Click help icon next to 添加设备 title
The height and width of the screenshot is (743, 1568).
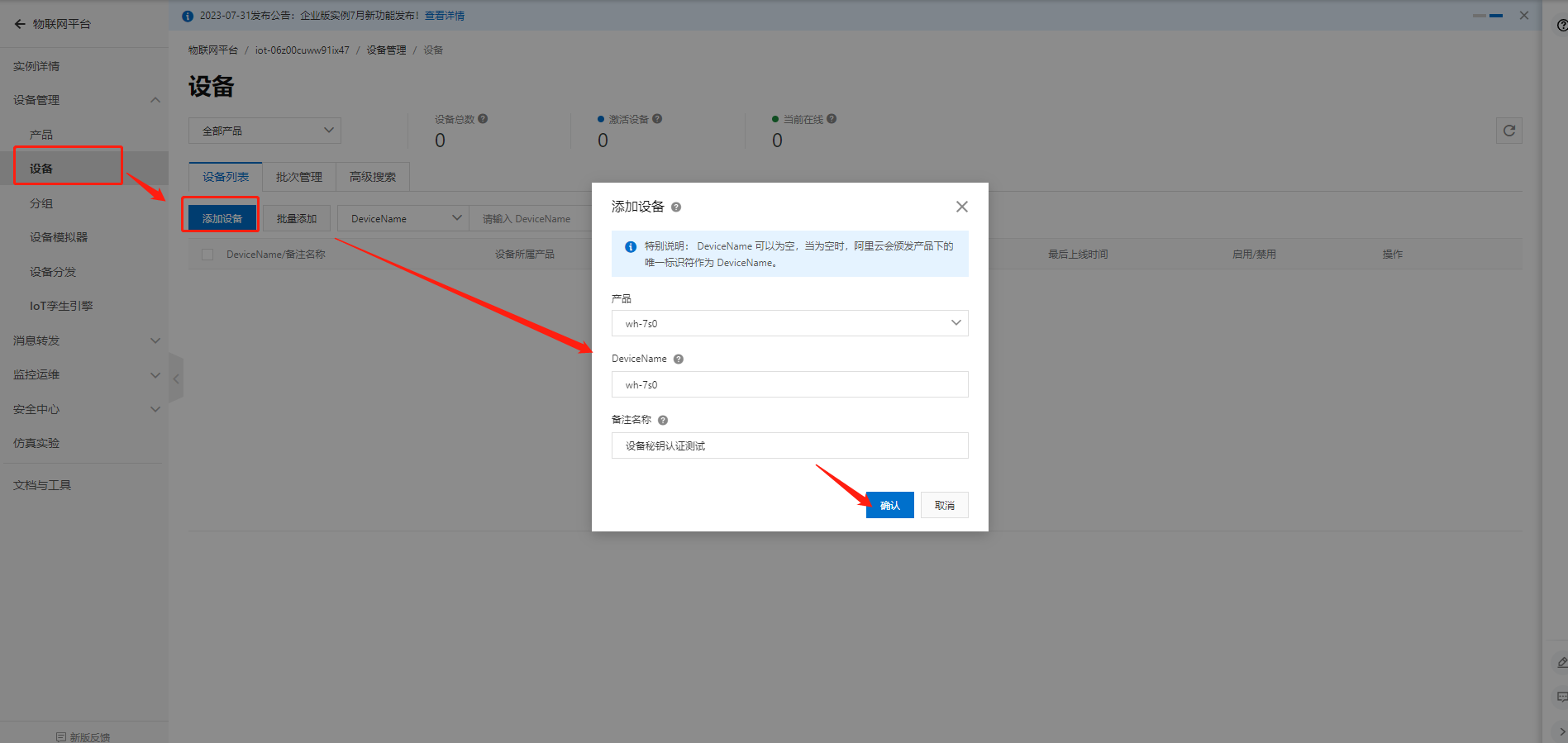point(676,207)
